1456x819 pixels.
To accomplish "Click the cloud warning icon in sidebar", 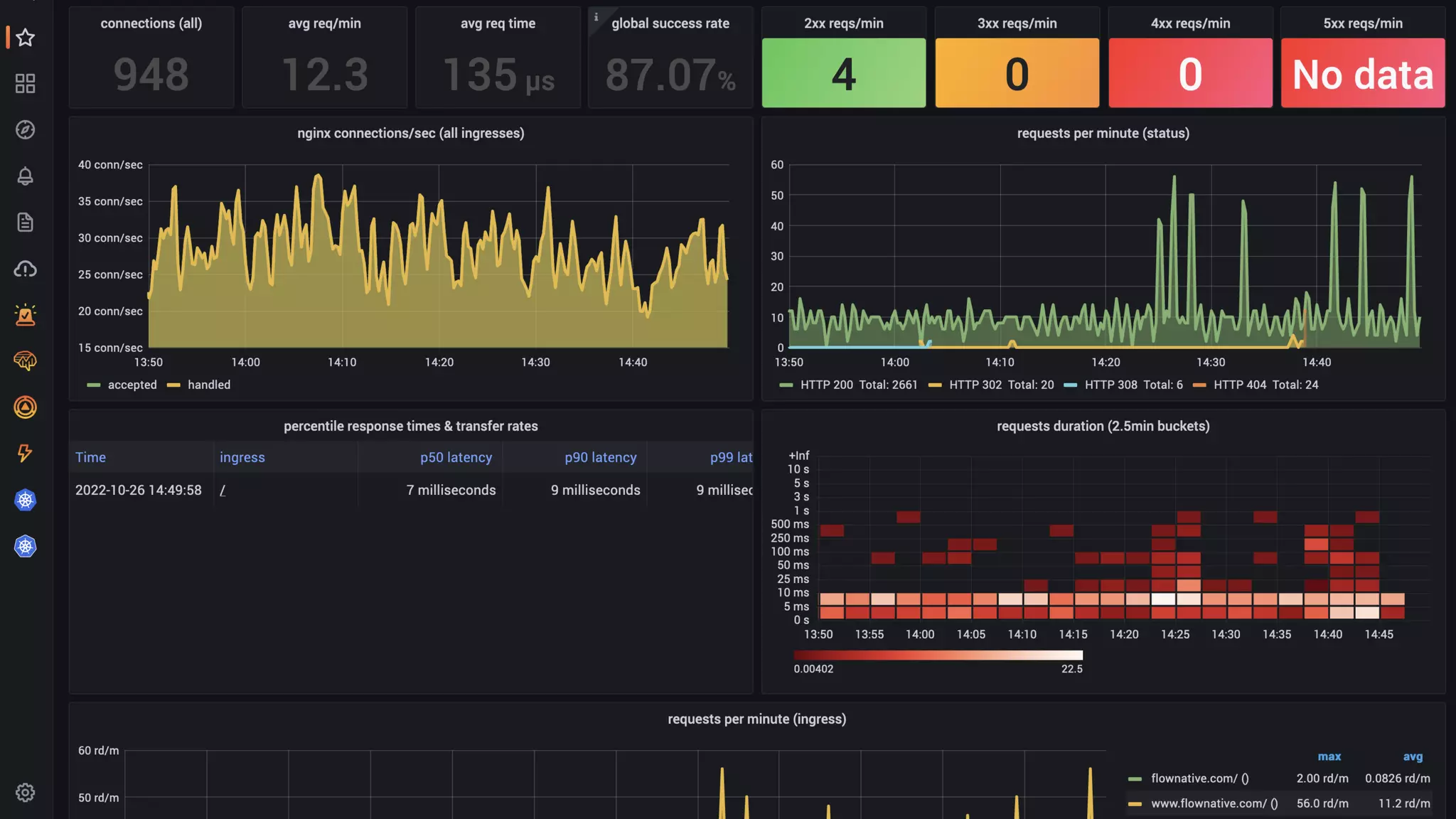I will (26, 269).
